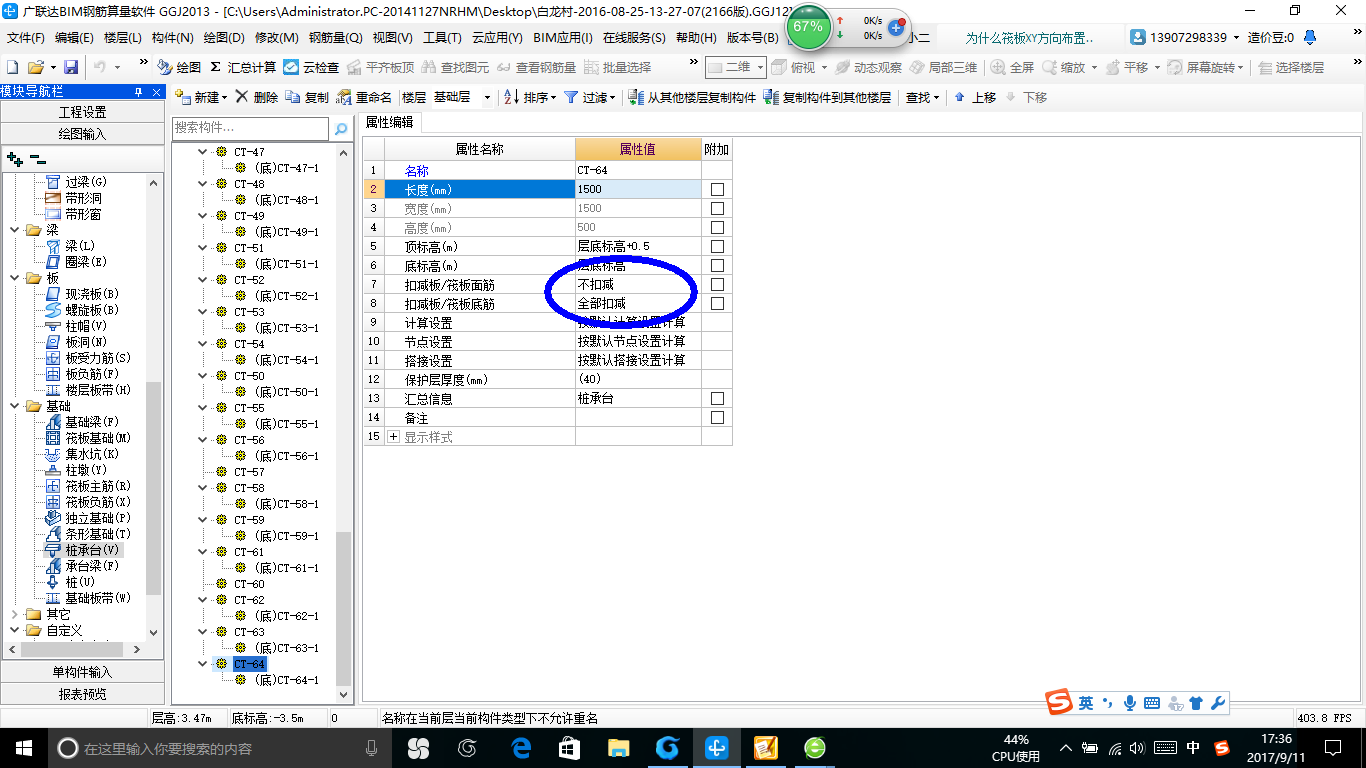The image size is (1366, 768).
Task: Click the 工程设置 navigation button
Action: point(82,112)
